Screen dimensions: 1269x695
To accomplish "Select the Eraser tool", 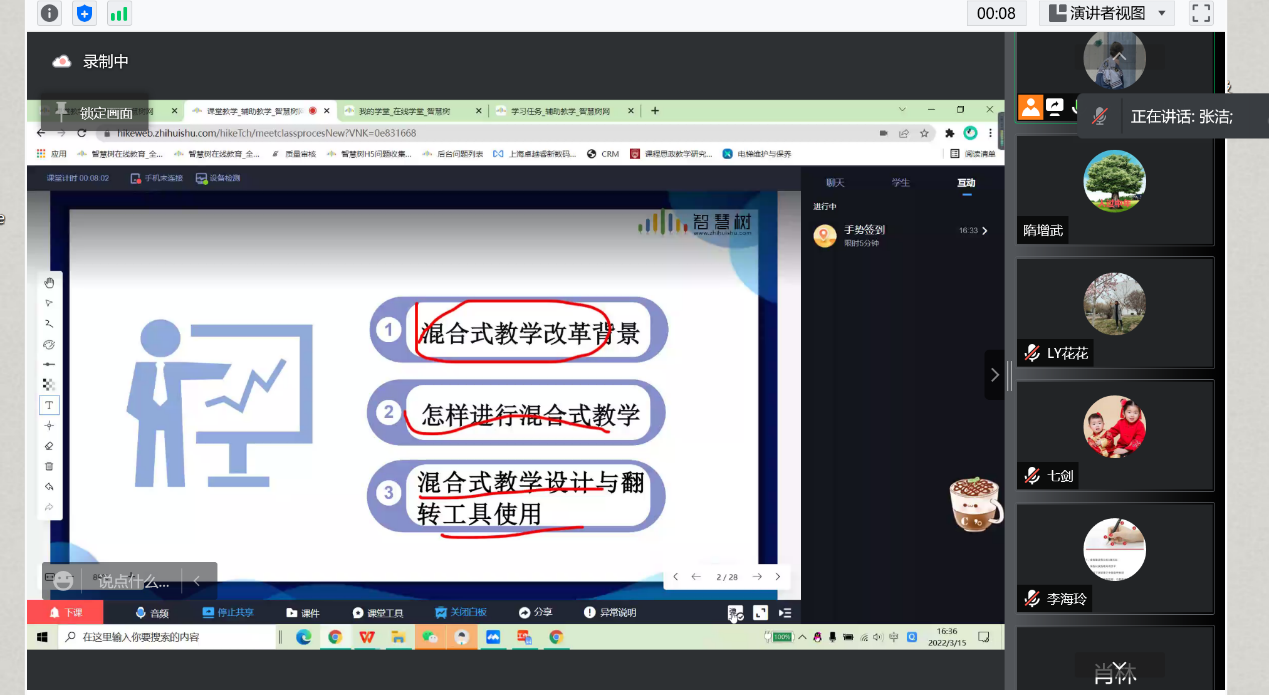I will point(49,446).
